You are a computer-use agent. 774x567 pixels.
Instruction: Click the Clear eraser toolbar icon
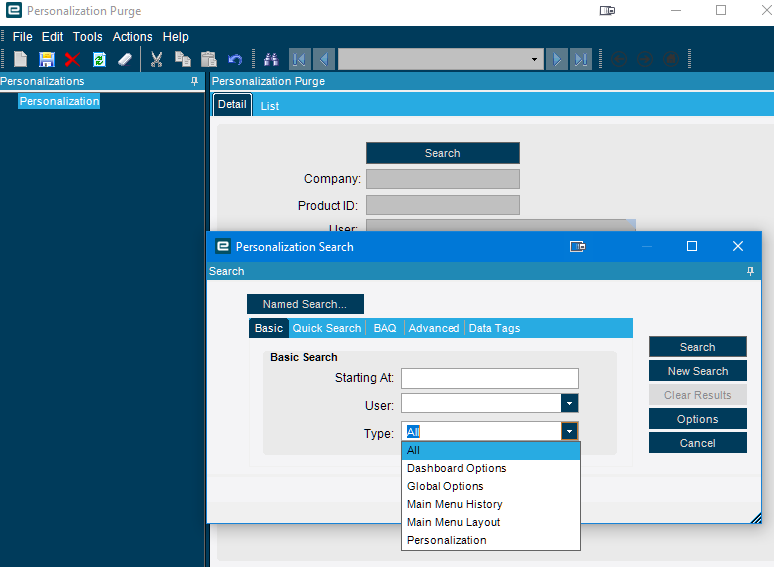coord(125,59)
